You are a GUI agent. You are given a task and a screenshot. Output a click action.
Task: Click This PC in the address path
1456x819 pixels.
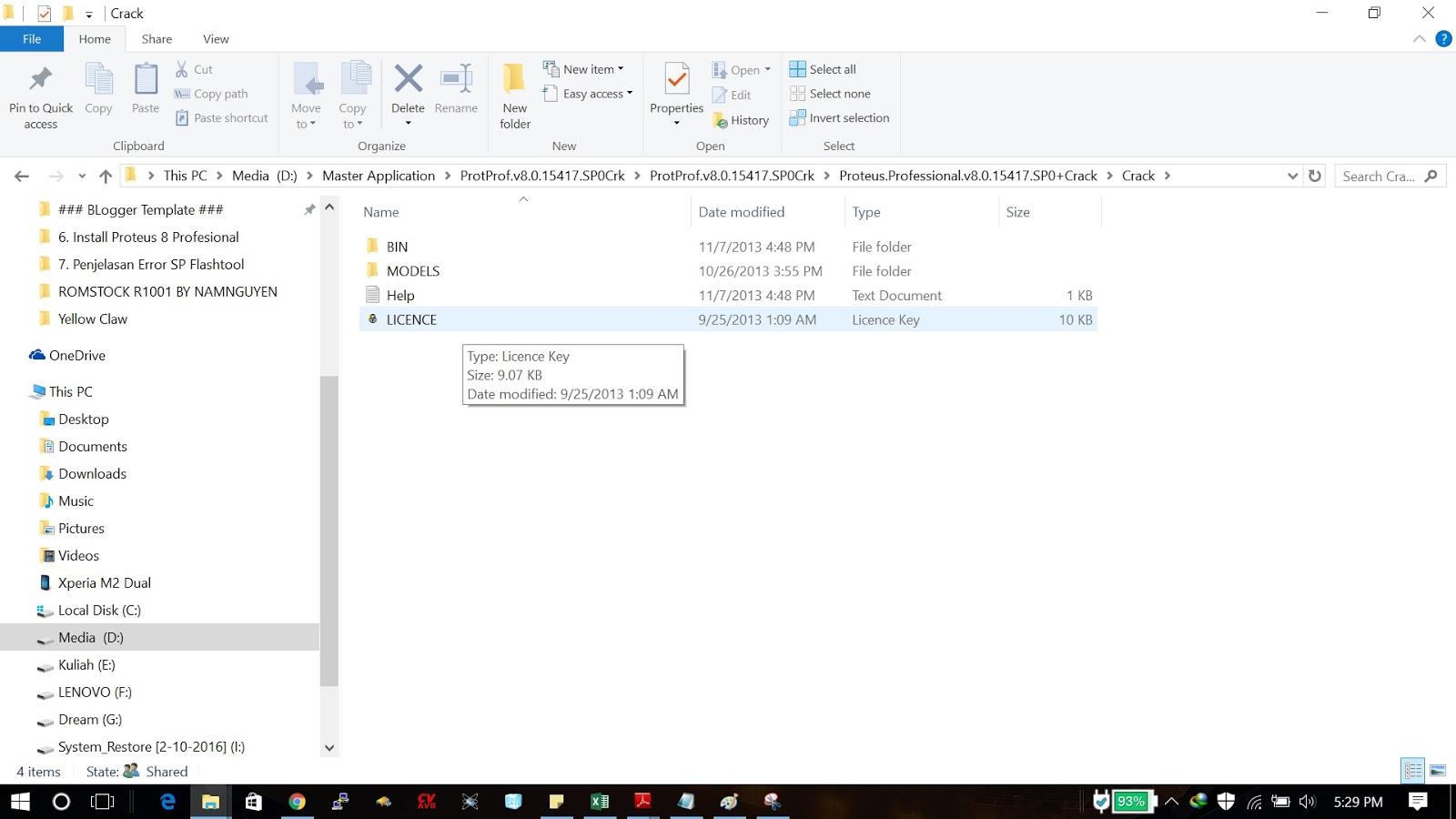(x=186, y=176)
